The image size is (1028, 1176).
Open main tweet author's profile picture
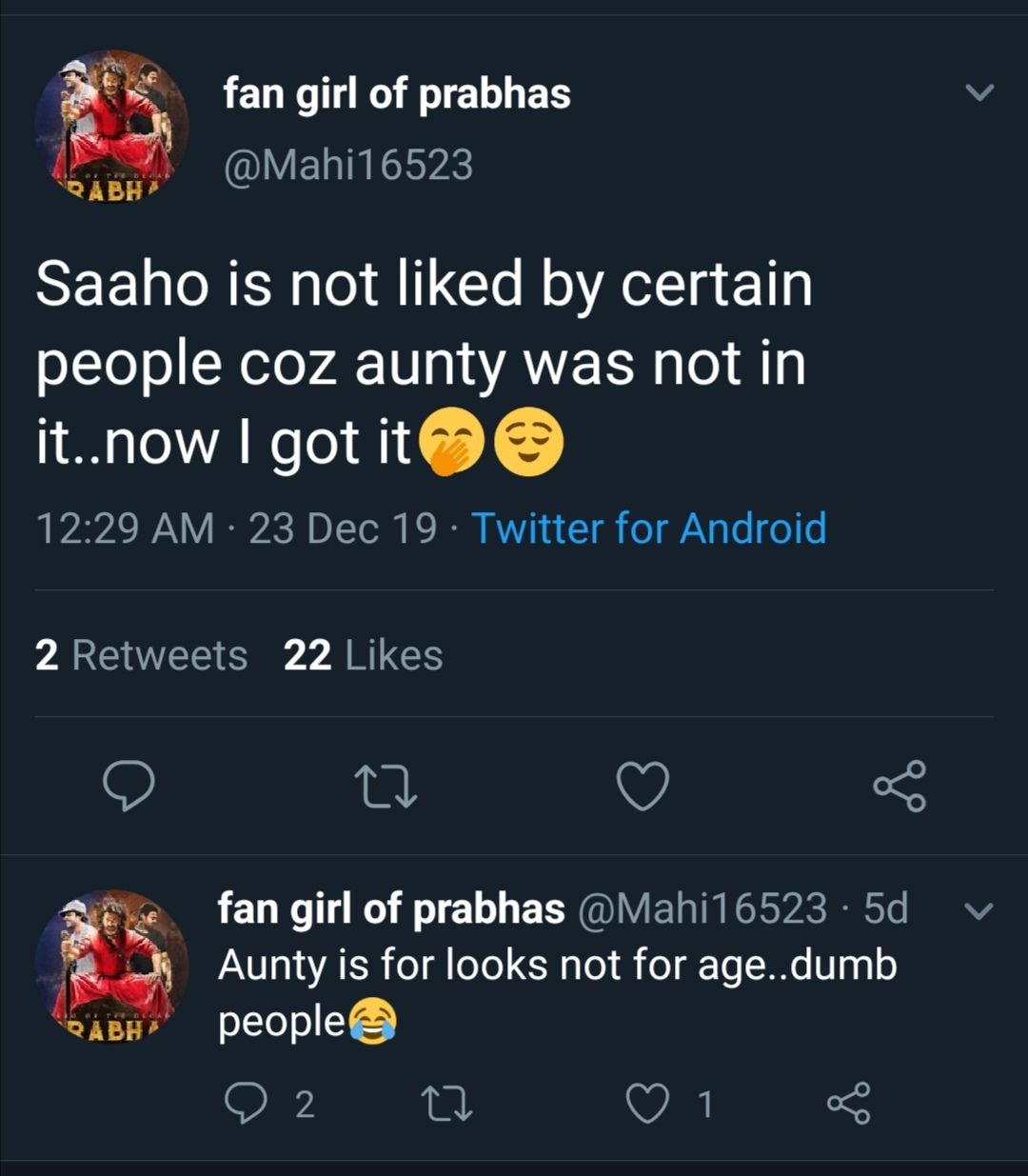[111, 127]
